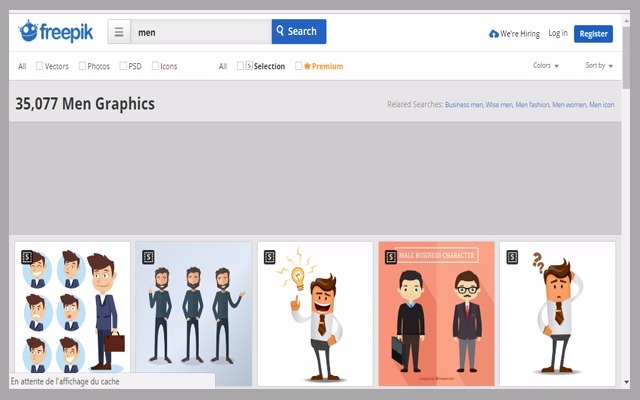Open the Male Business Character thumbnail
Screen dimensions: 640x400
[436, 313]
